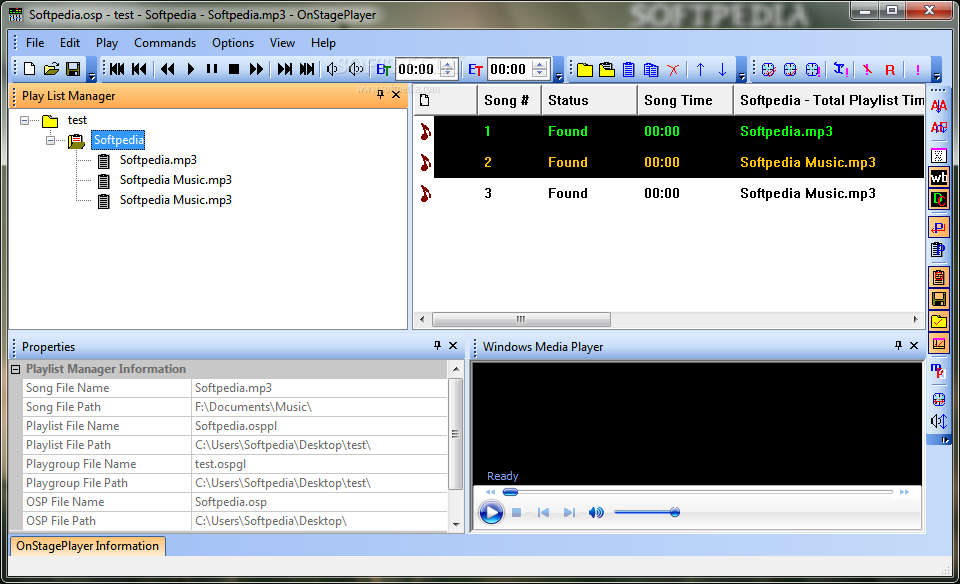Open the Options menu
Image resolution: width=960 pixels, height=584 pixels.
pyautogui.click(x=233, y=43)
